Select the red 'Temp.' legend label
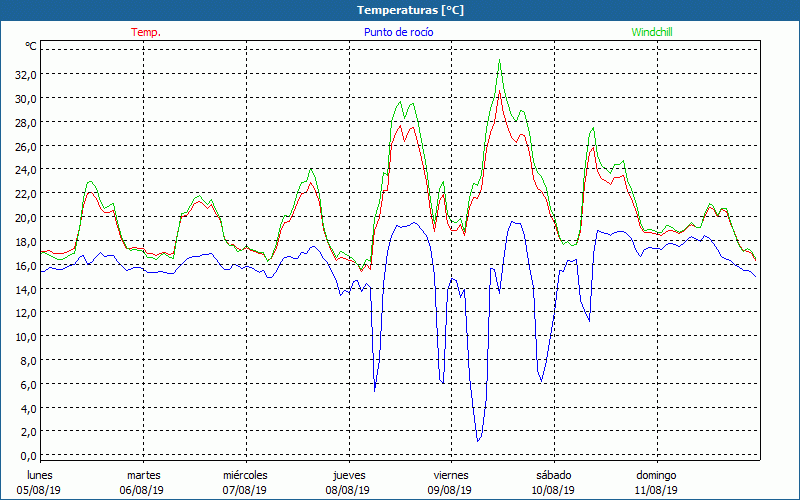Image resolution: width=800 pixels, height=500 pixels. [146, 32]
